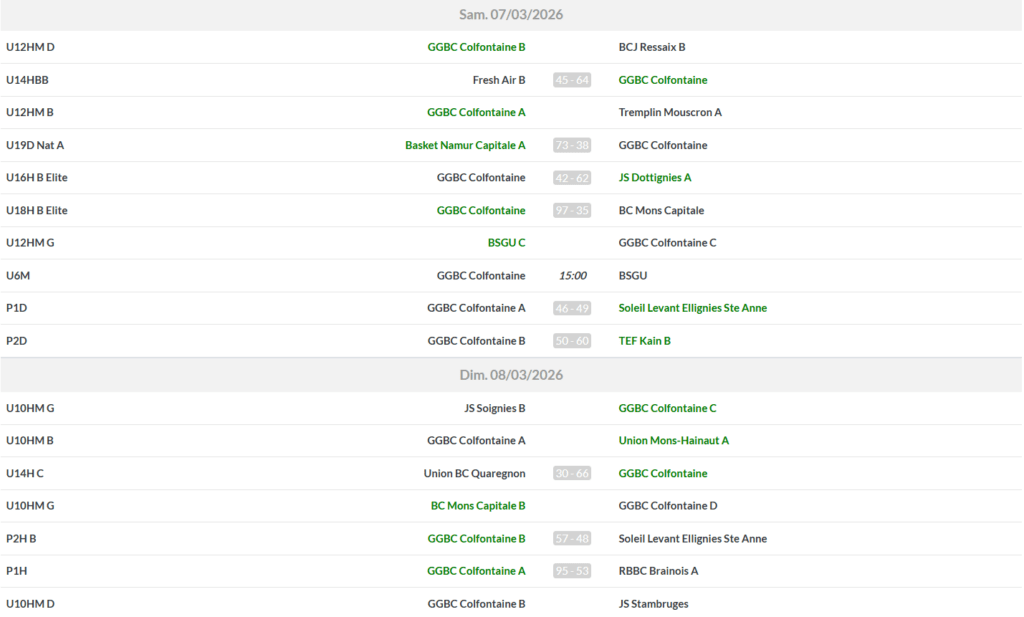Open the BSGU C team link
This screenshot has height=617, width=1024.
pyautogui.click(x=506, y=243)
